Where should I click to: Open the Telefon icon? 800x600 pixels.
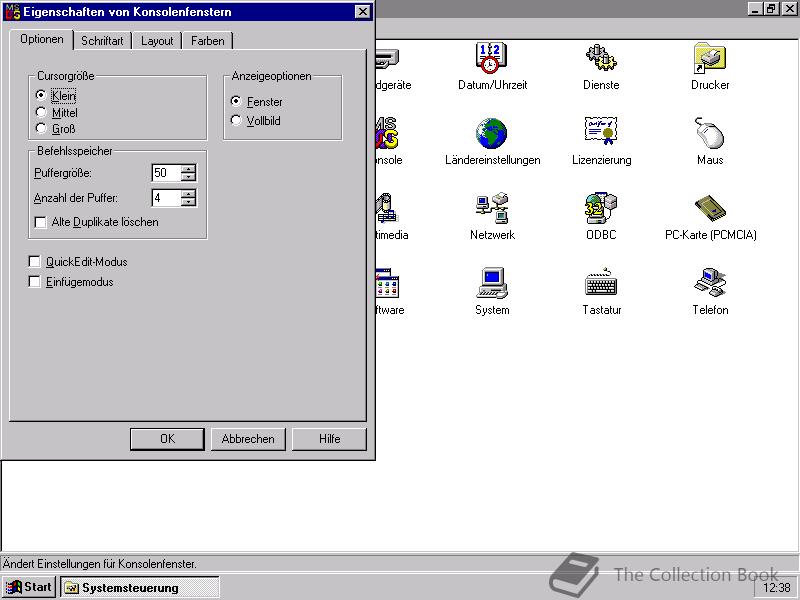coord(710,283)
